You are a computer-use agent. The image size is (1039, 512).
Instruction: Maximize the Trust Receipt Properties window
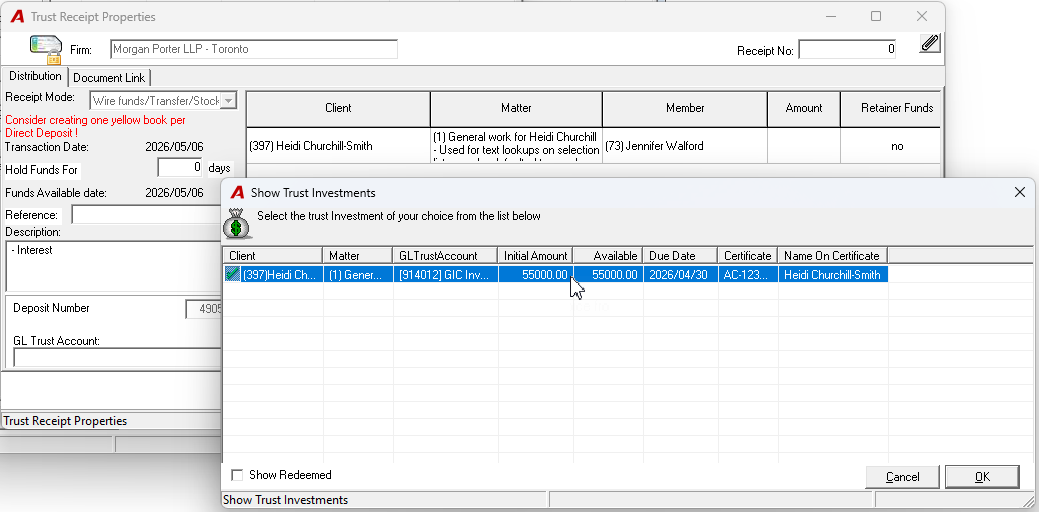[876, 16]
